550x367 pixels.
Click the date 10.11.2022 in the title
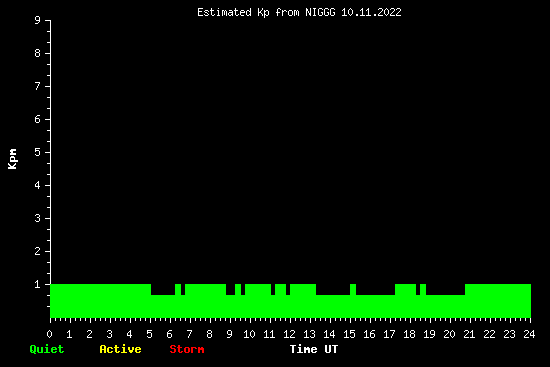[x=371, y=13]
